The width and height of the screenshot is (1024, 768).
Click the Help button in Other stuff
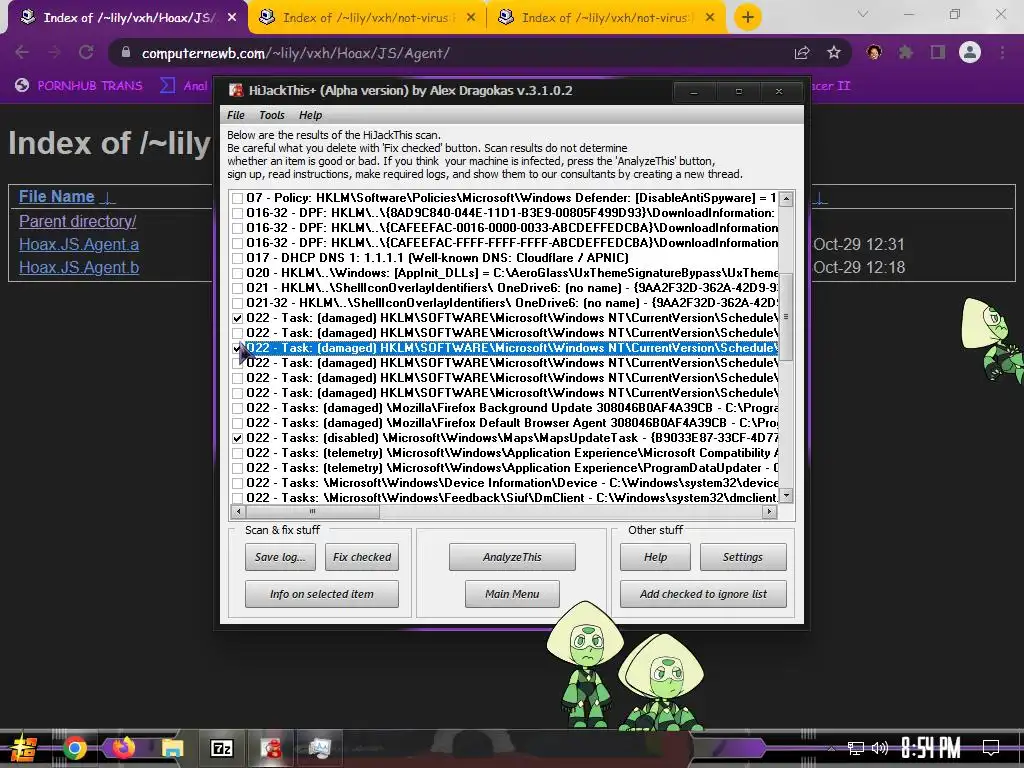point(655,557)
